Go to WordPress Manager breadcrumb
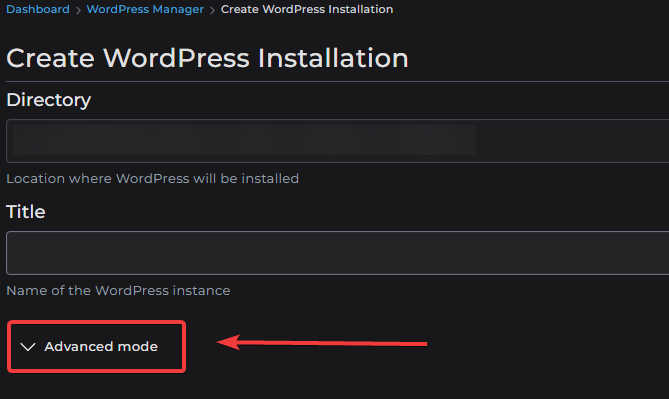Screen dimensions: 669x399 145,9
